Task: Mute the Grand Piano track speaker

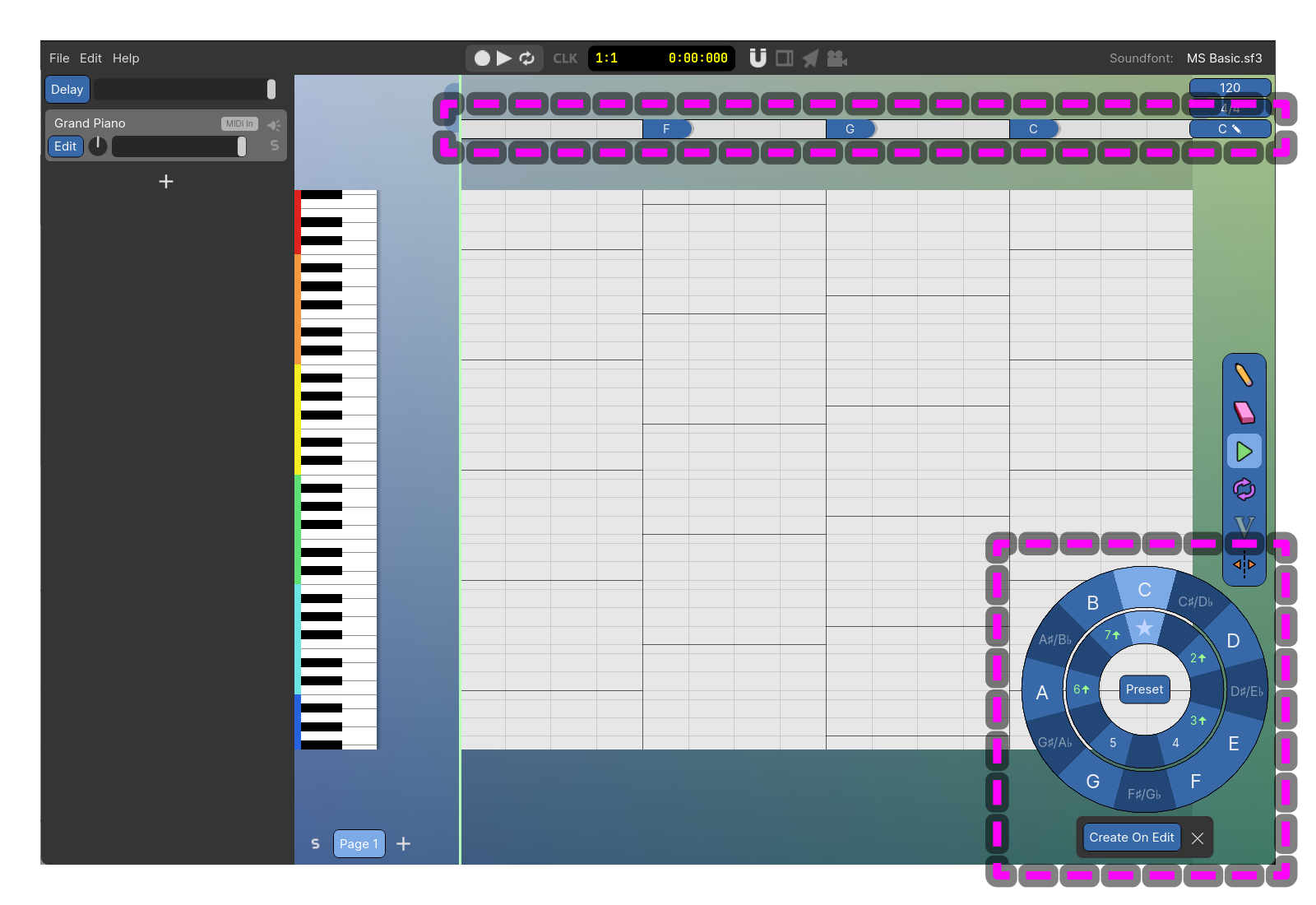Action: click(274, 125)
